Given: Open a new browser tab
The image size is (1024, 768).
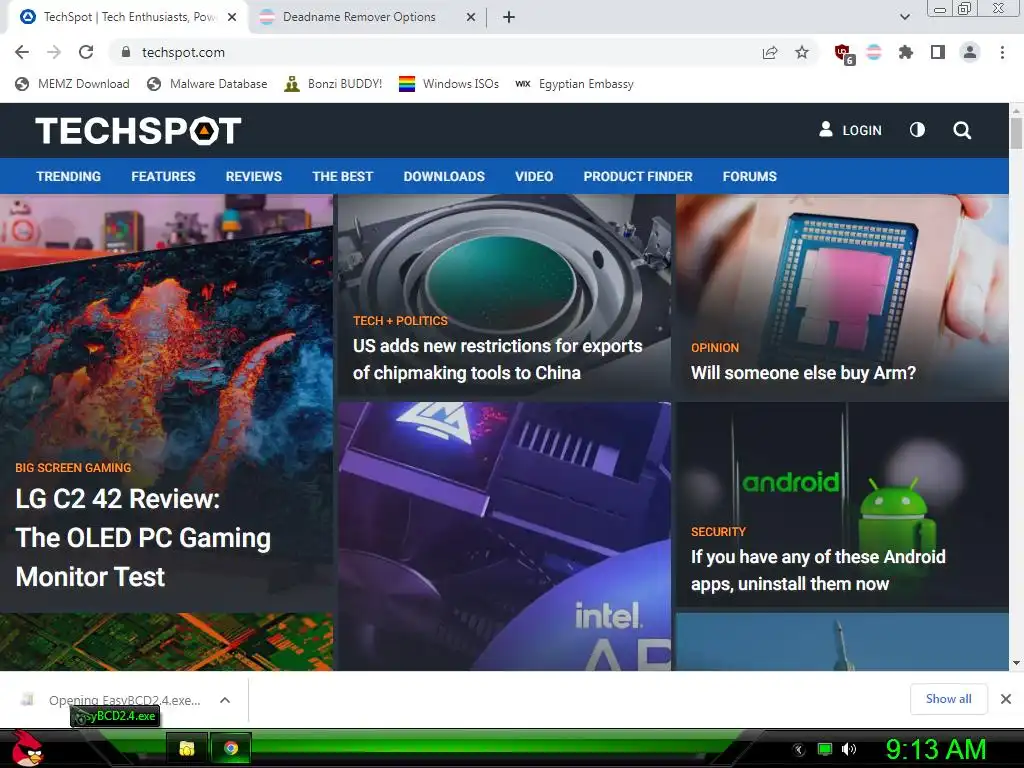Looking at the screenshot, I should (509, 17).
